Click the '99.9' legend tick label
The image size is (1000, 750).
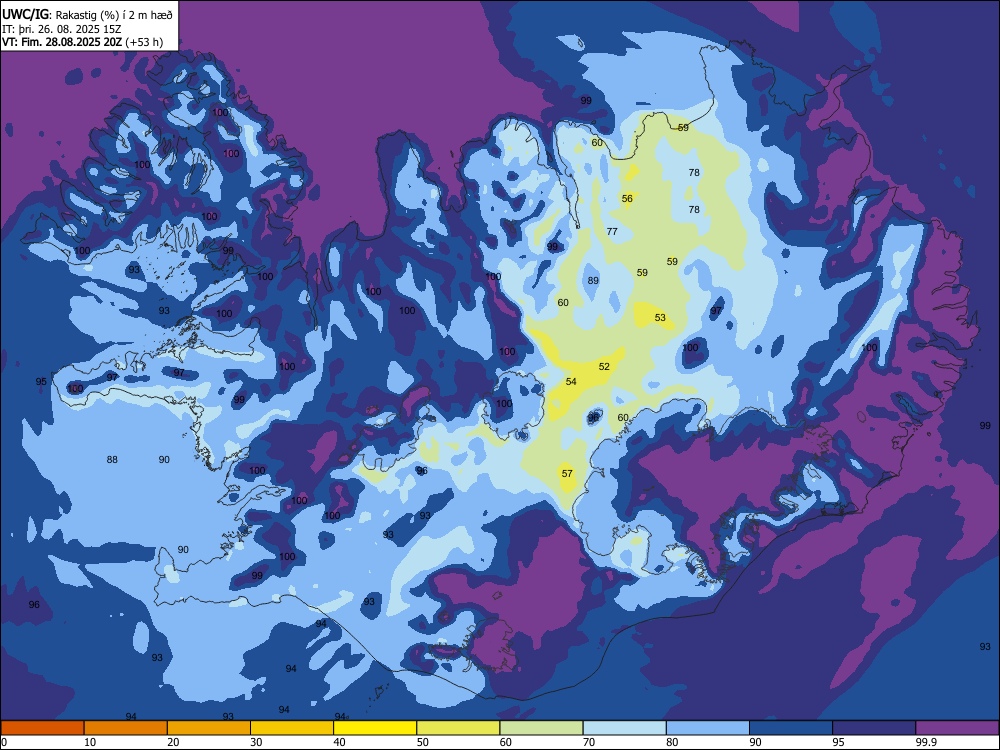tap(925, 742)
